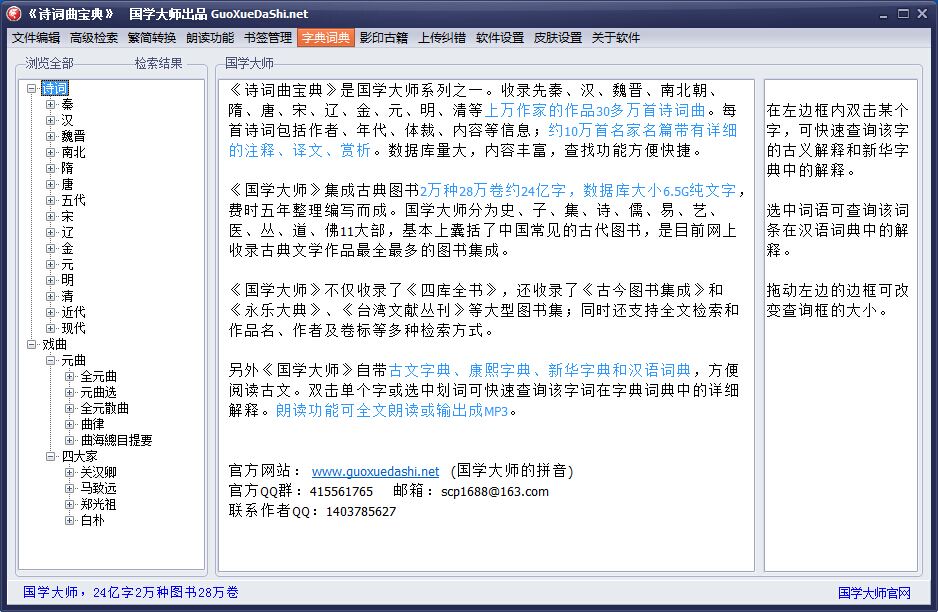Screen dimensions: 938x612
Task: Open the 文件编辑 menu
Action: (x=36, y=38)
